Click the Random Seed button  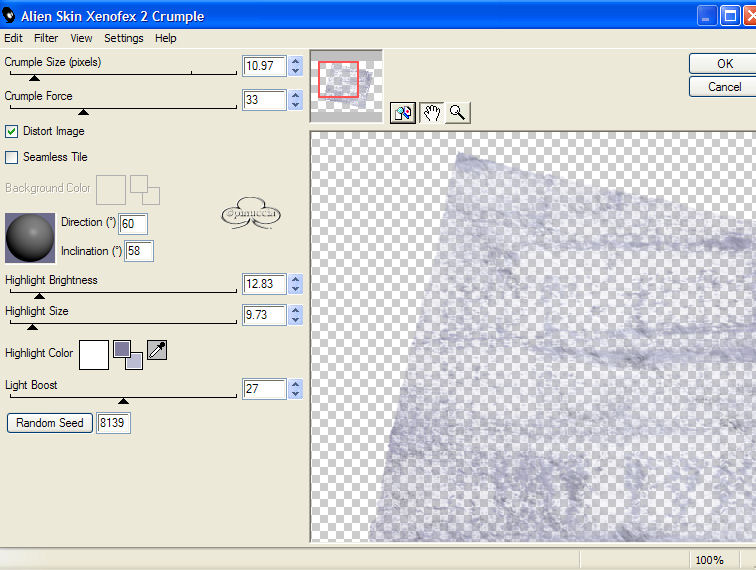[x=50, y=423]
